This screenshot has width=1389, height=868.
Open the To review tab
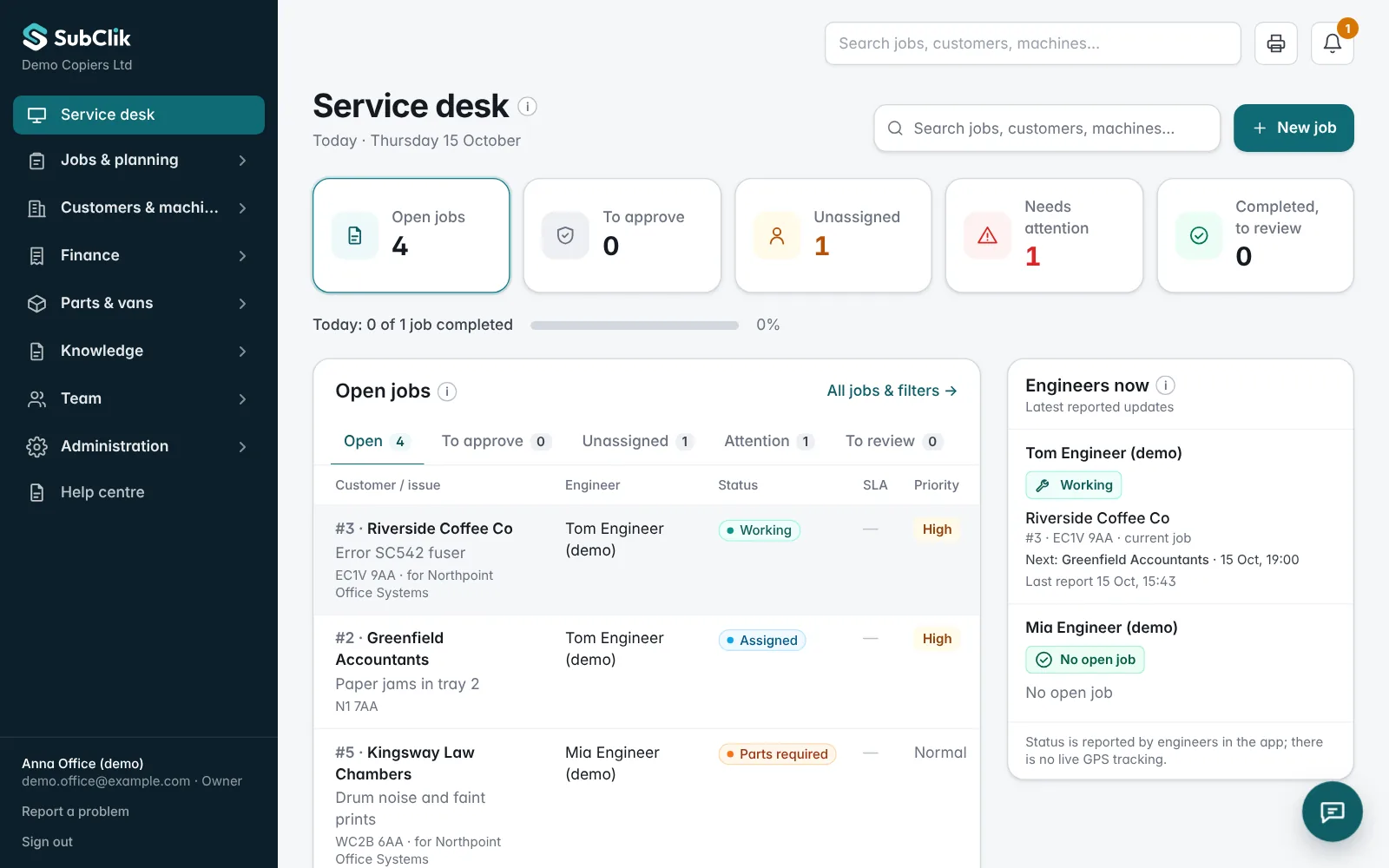coord(893,441)
